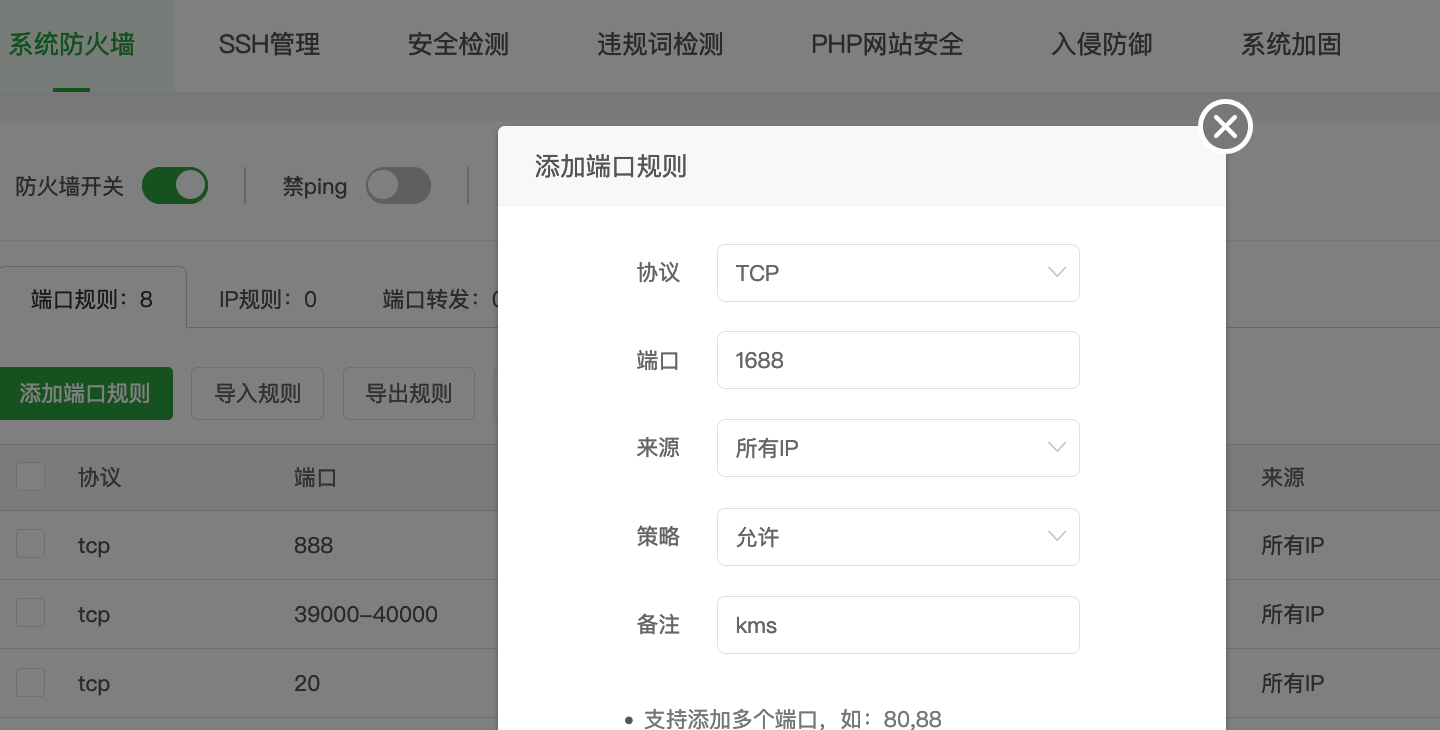Open the policy 允许 dropdown
The image size is (1440, 730).
click(x=897, y=537)
